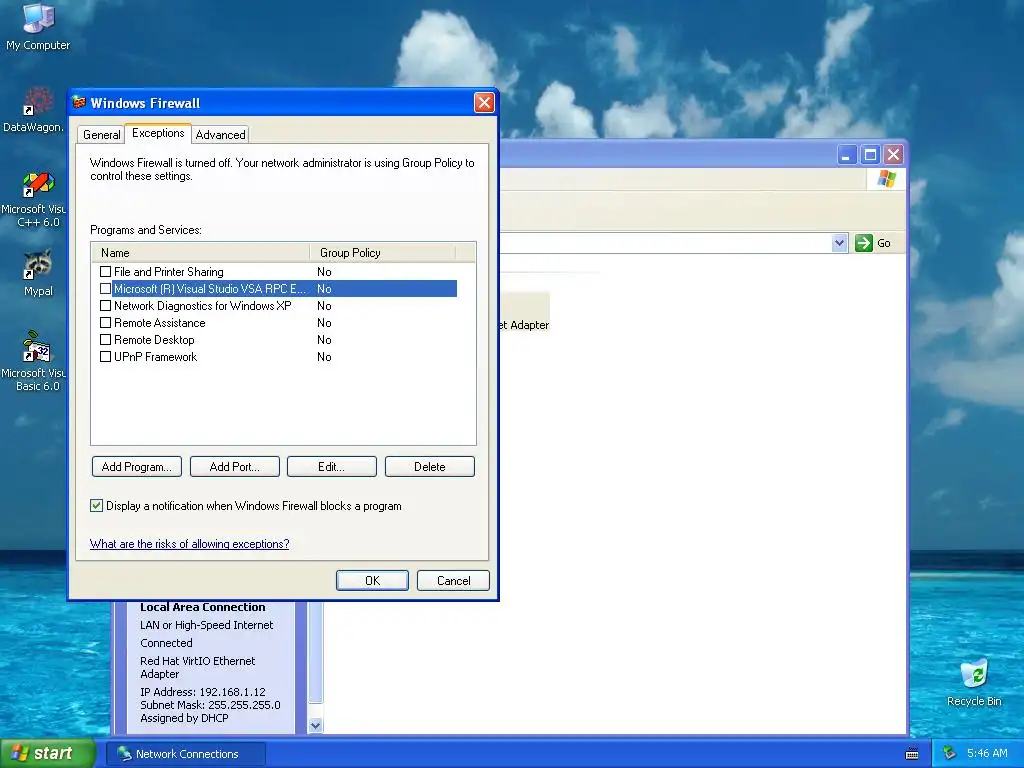Minimize the Network Connections window

[x=847, y=155]
